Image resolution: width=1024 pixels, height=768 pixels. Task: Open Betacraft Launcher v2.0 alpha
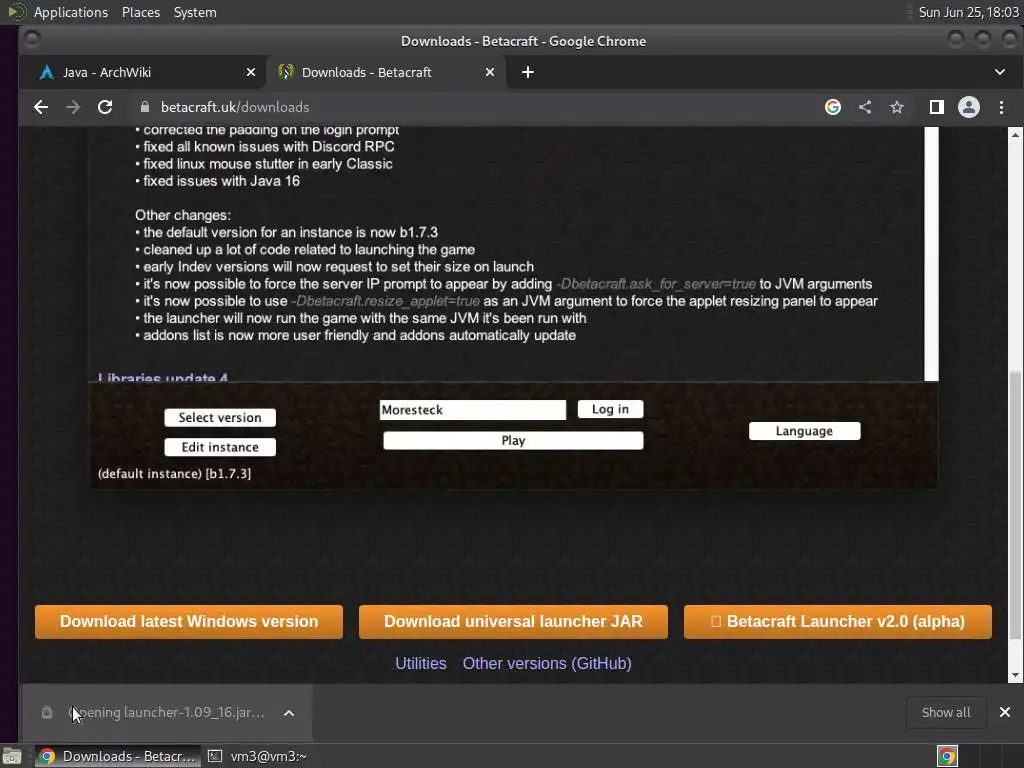tap(838, 621)
